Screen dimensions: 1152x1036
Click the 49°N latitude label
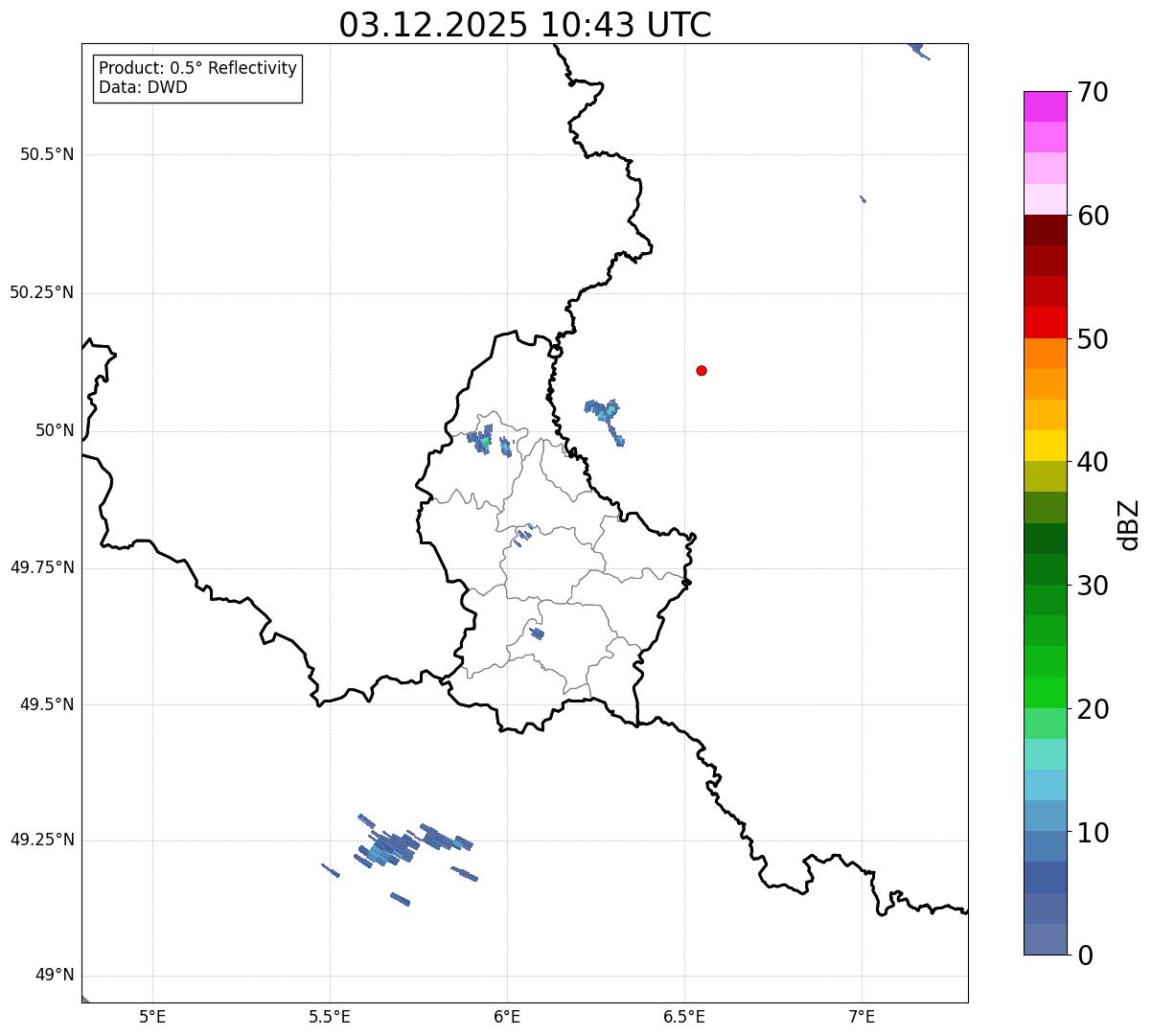55,976
